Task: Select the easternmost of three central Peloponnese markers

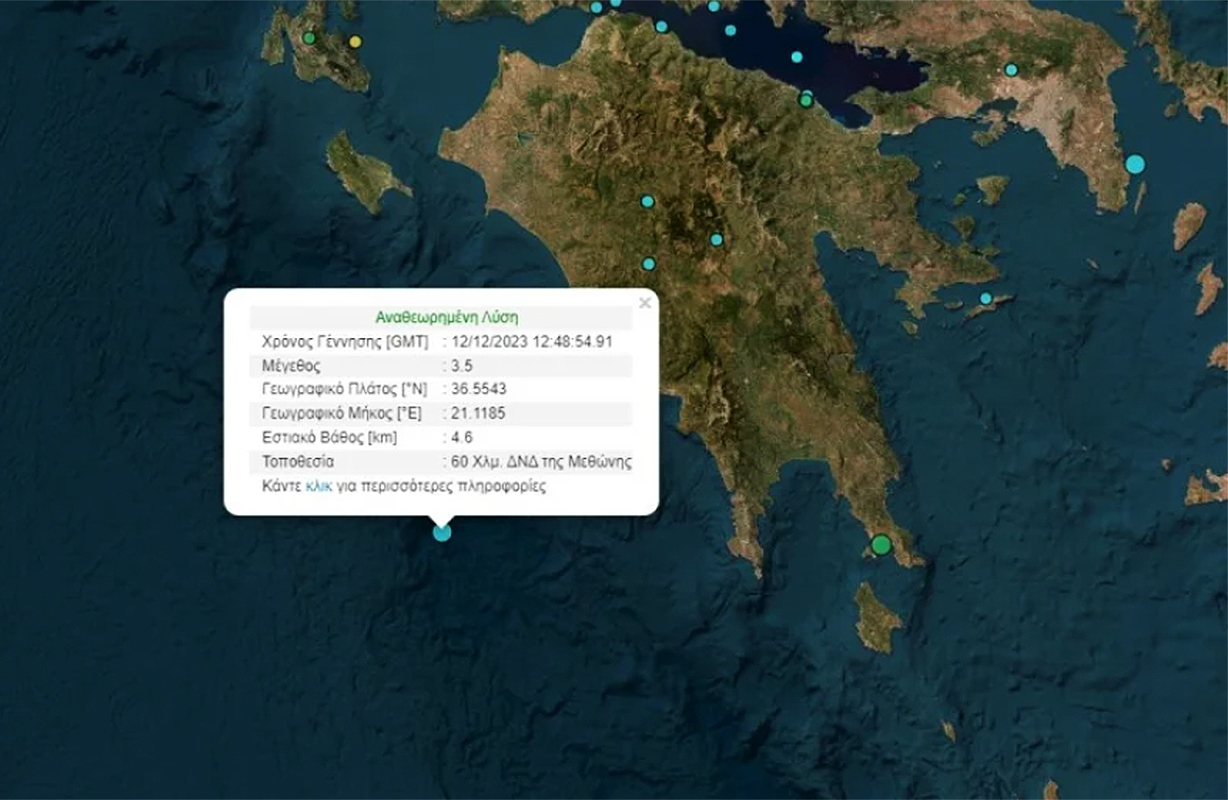Action: (716, 239)
